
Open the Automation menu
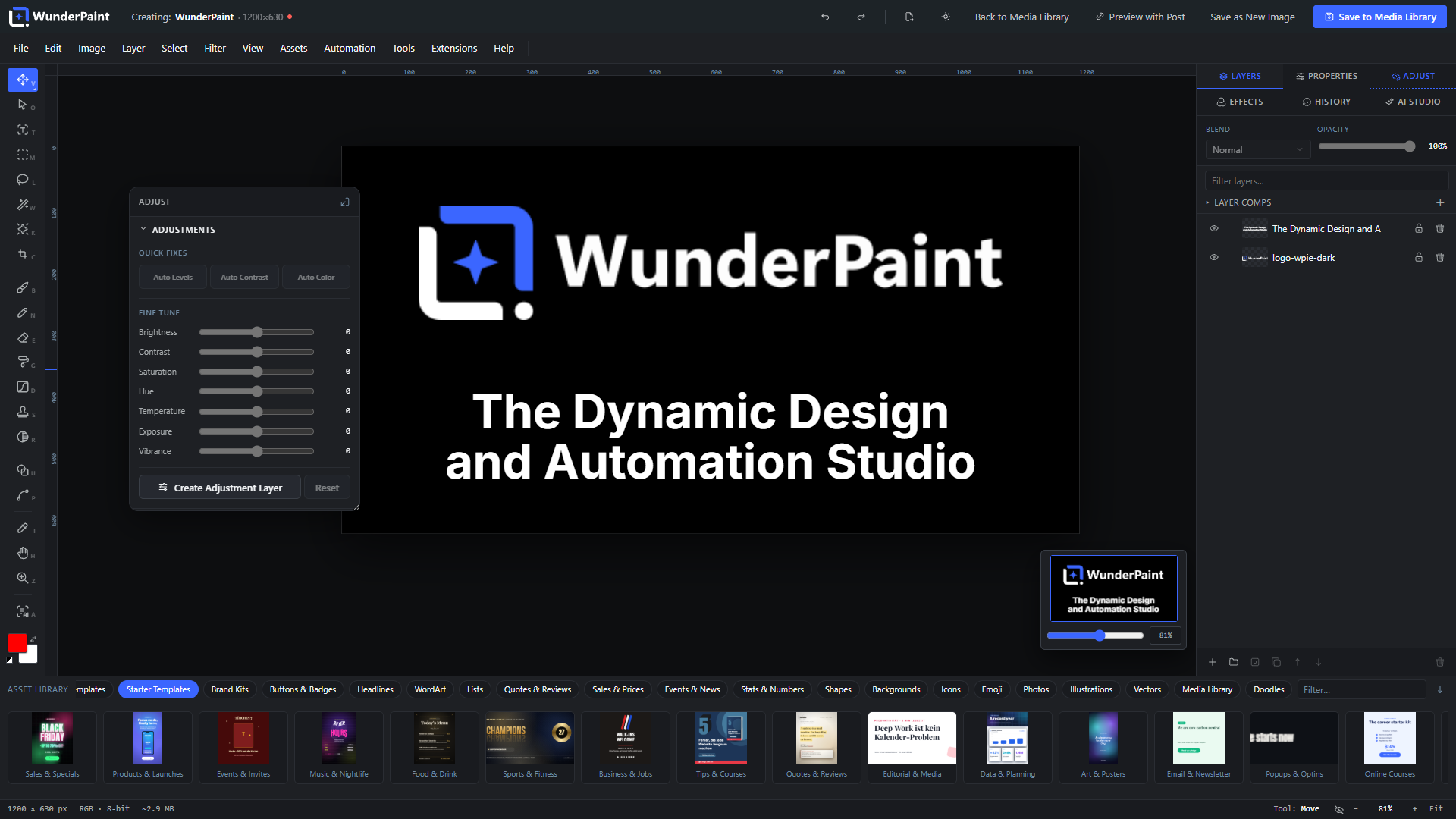tap(350, 48)
